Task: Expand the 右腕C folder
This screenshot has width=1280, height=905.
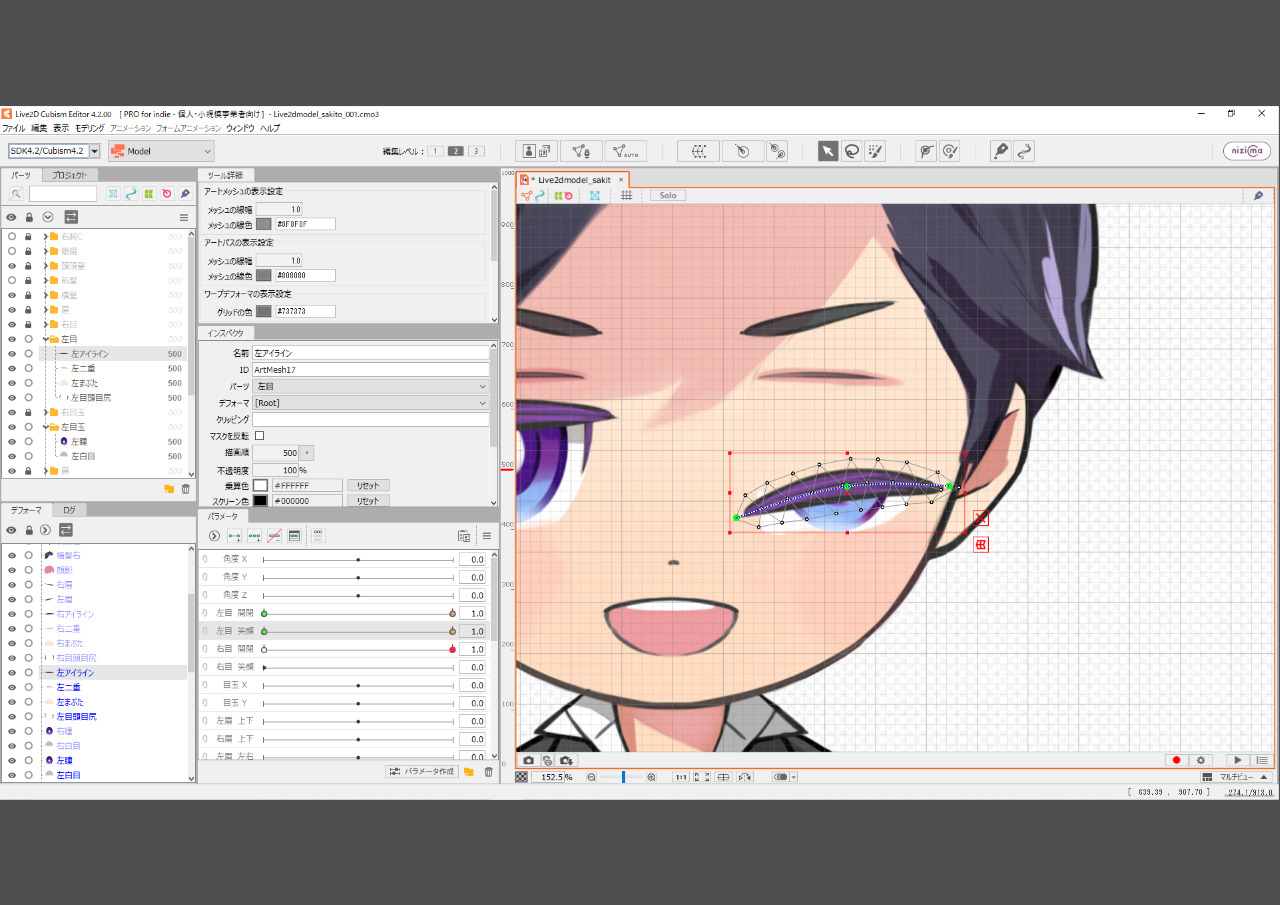Action: pos(46,236)
